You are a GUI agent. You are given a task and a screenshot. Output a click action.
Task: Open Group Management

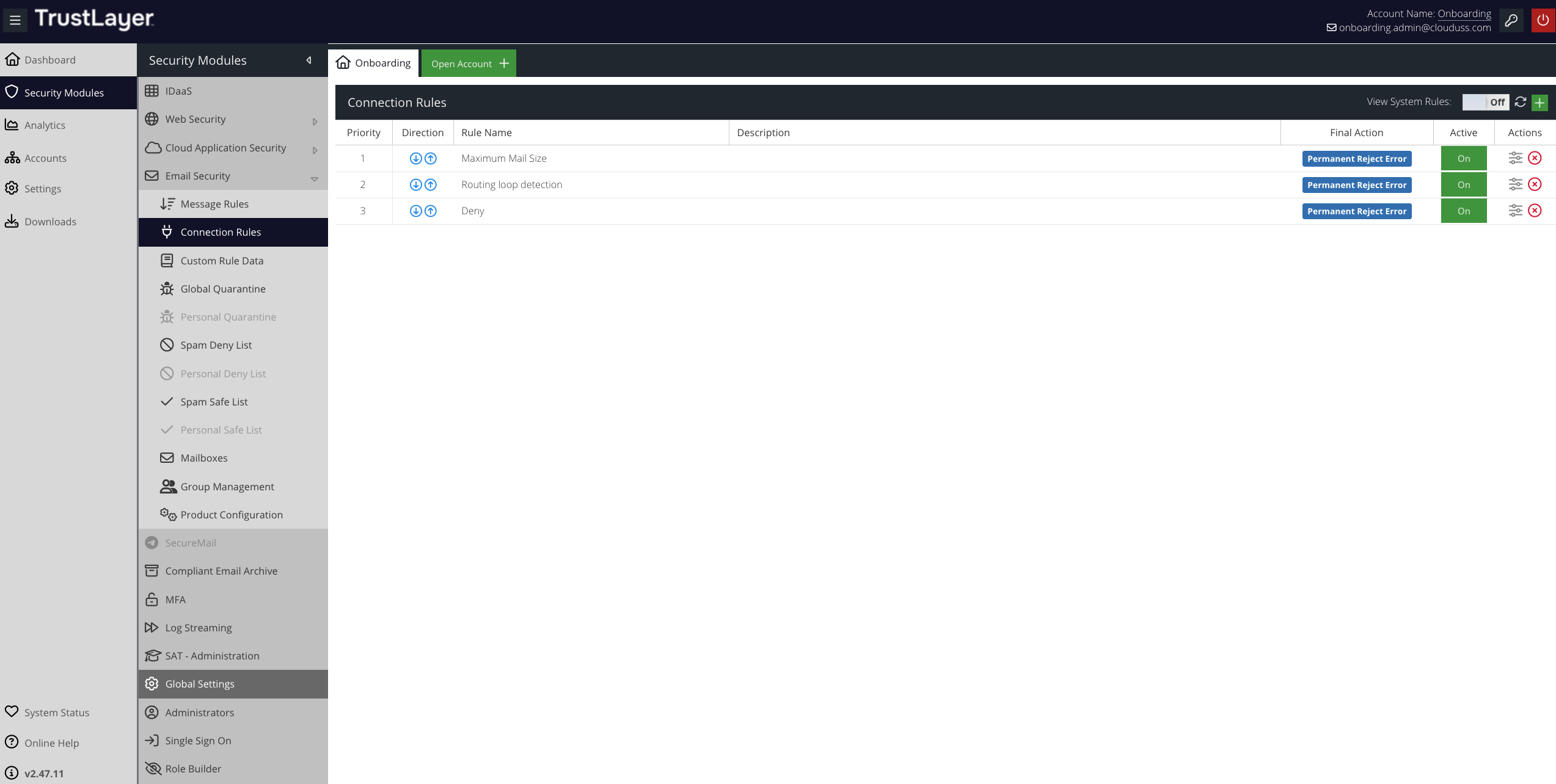click(233, 487)
